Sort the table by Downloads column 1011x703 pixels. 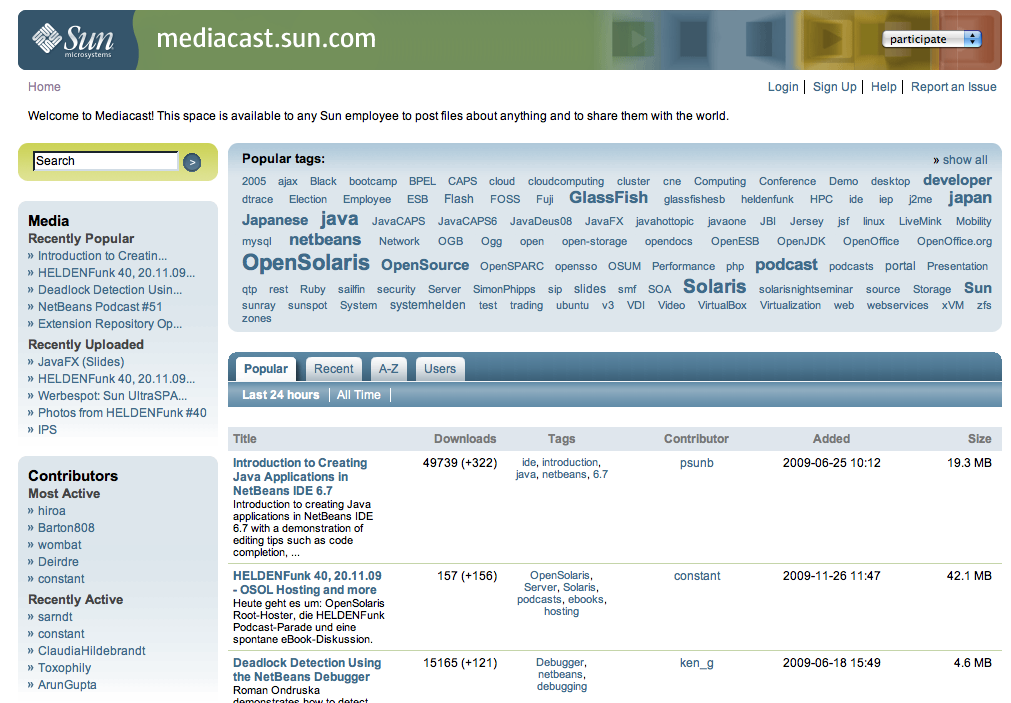tap(465, 439)
